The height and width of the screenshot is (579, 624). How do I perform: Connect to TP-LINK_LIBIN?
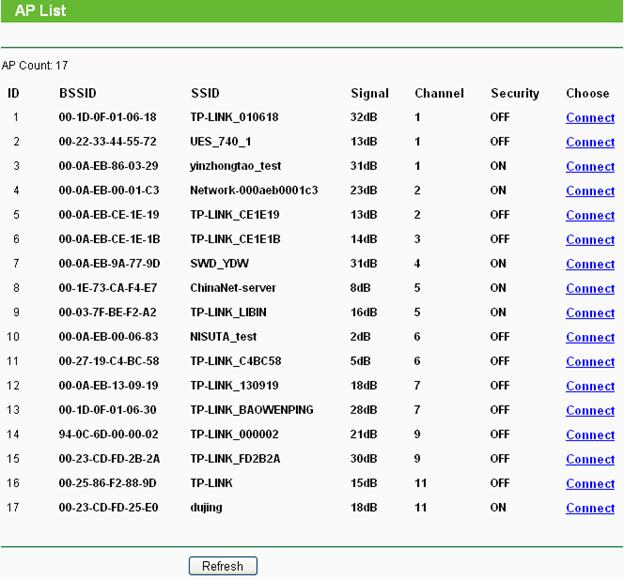click(590, 313)
